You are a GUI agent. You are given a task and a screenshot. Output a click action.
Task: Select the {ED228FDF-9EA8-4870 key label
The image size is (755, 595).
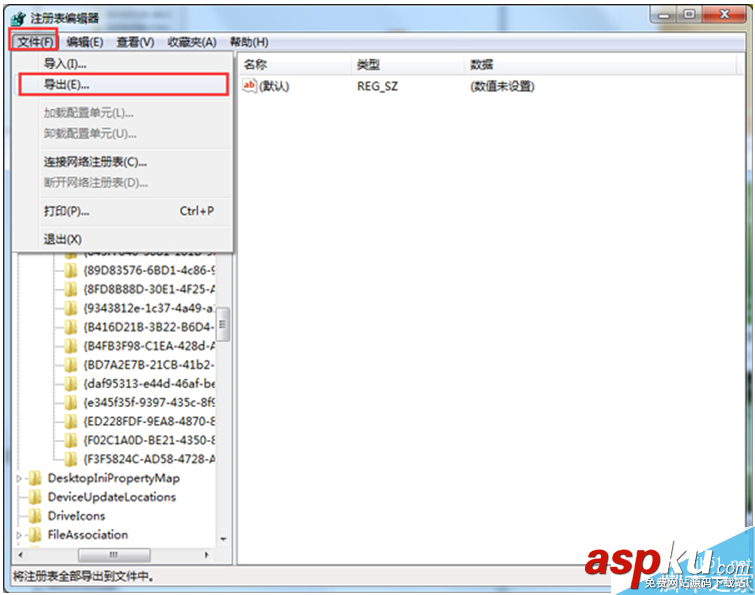click(149, 422)
